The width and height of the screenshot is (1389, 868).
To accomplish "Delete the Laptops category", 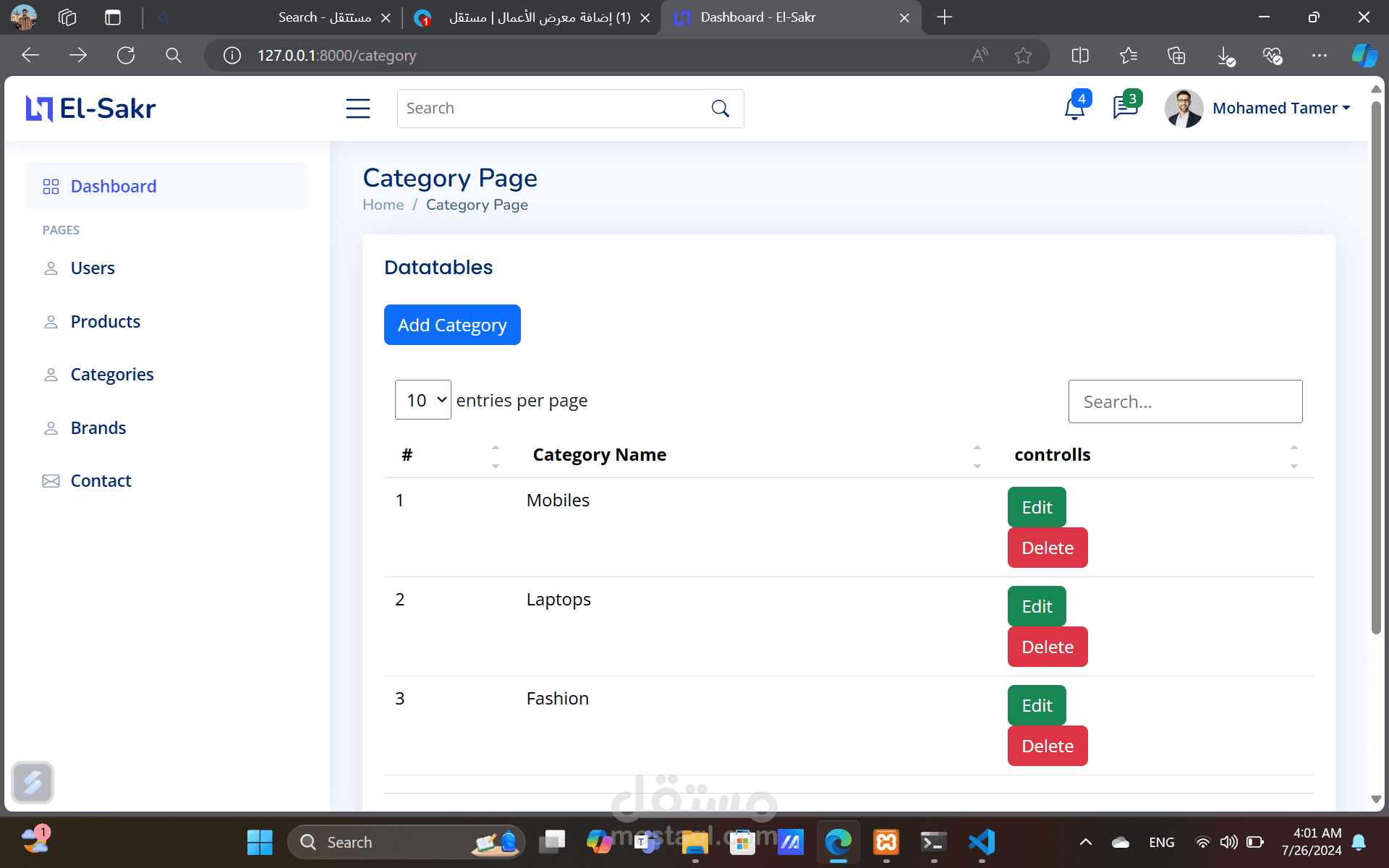I will pyautogui.click(x=1047, y=647).
